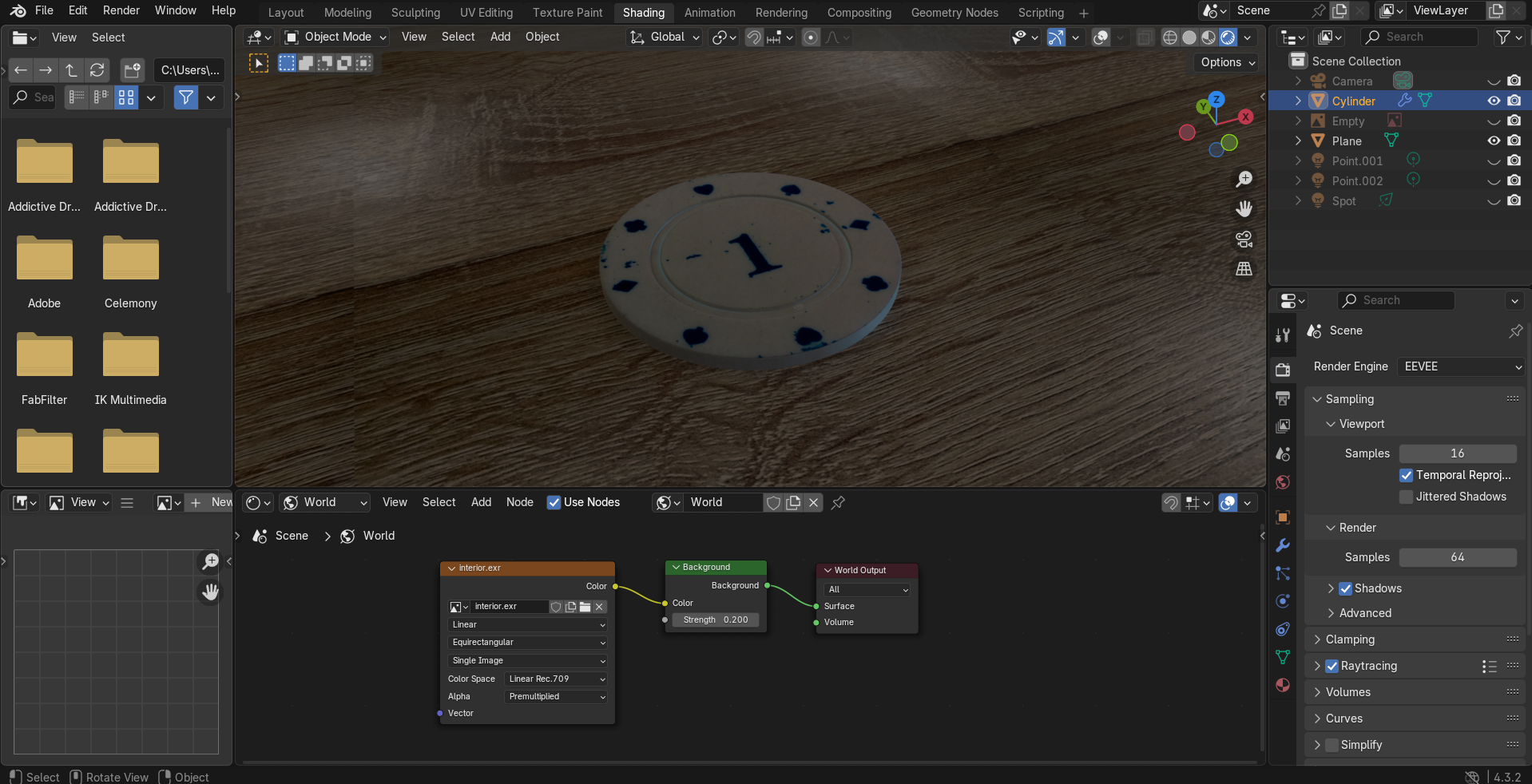
Task: Open the Render menu in top bar
Action: pyautogui.click(x=121, y=10)
